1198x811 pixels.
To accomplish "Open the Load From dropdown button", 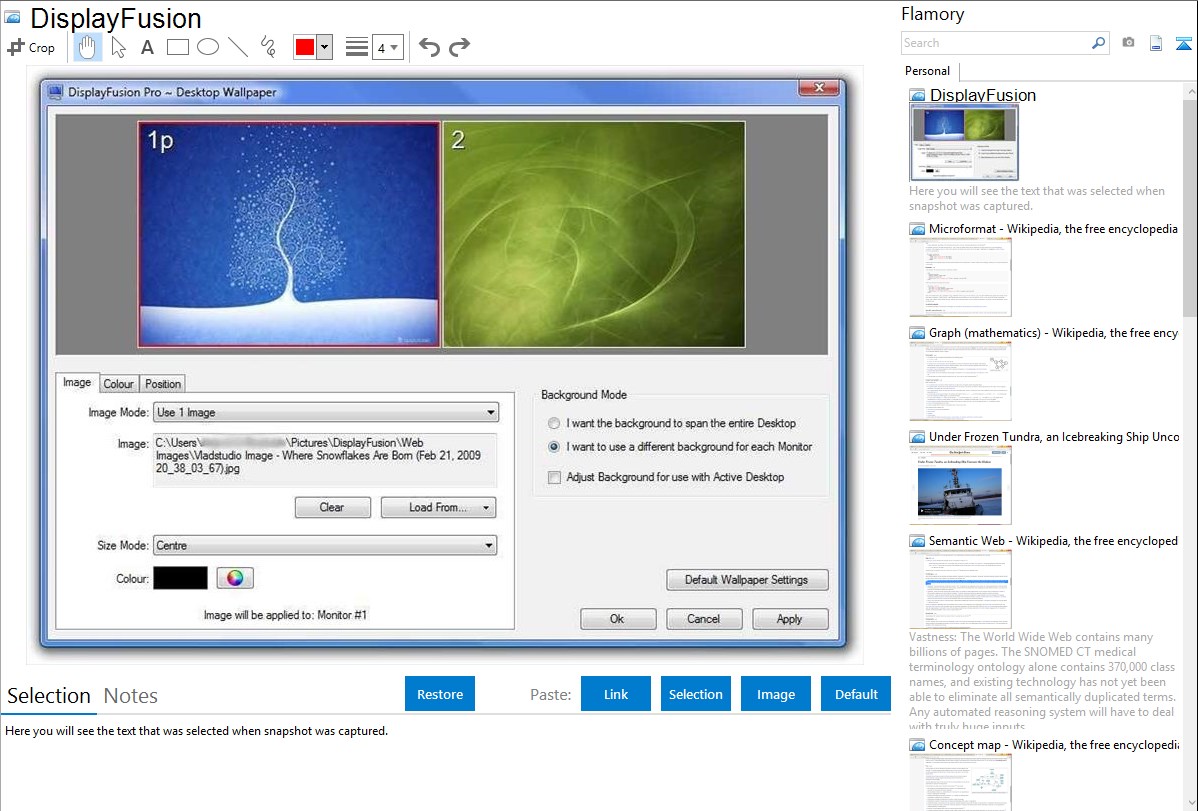I will [439, 508].
